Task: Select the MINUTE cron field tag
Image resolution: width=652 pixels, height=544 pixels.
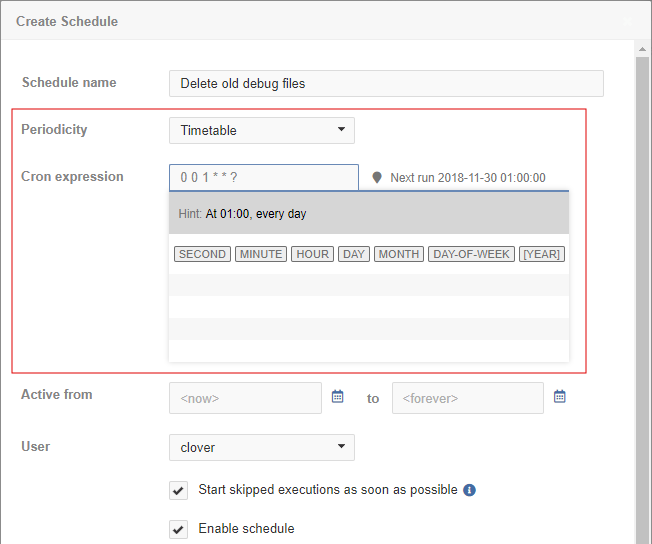Action: pos(261,254)
